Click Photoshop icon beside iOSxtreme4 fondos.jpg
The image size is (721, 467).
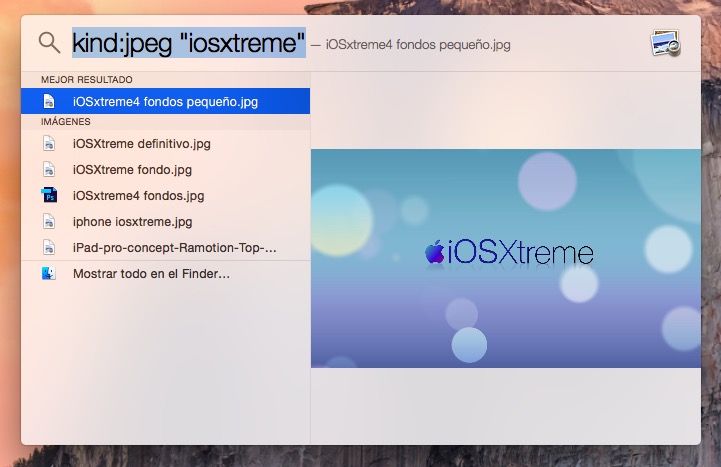point(49,195)
